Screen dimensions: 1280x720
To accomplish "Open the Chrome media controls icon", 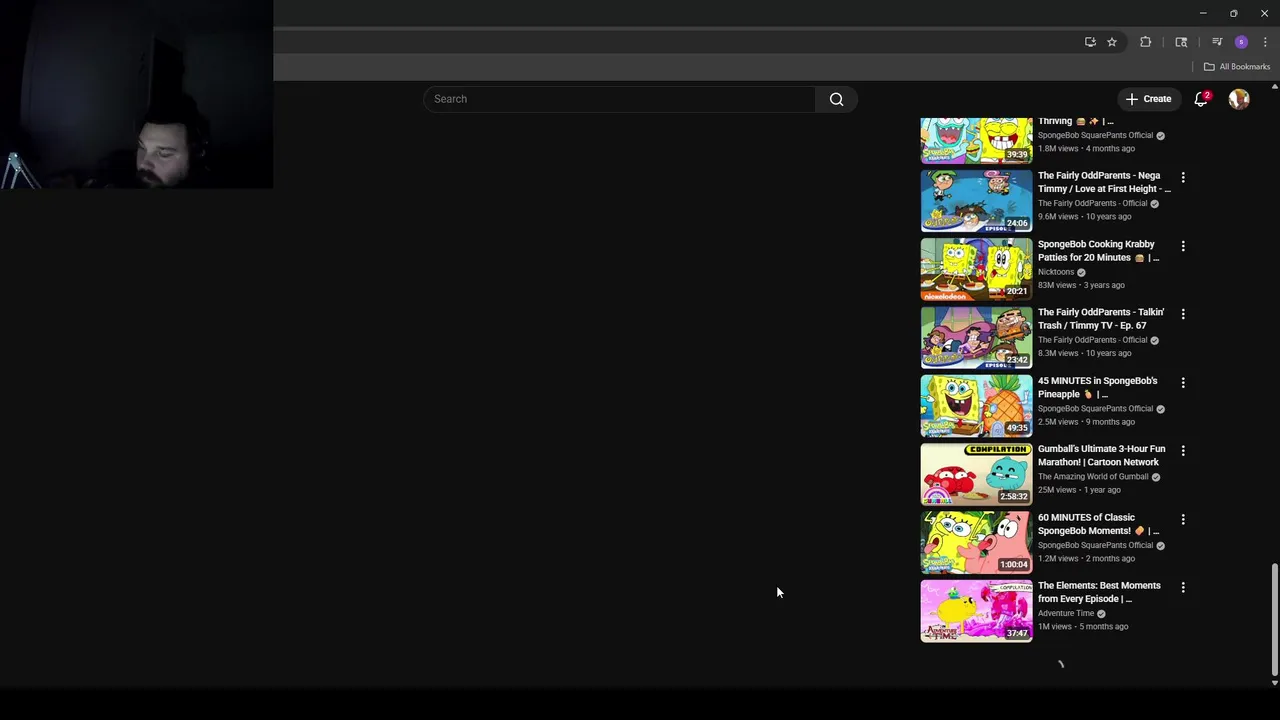I will (x=1217, y=42).
